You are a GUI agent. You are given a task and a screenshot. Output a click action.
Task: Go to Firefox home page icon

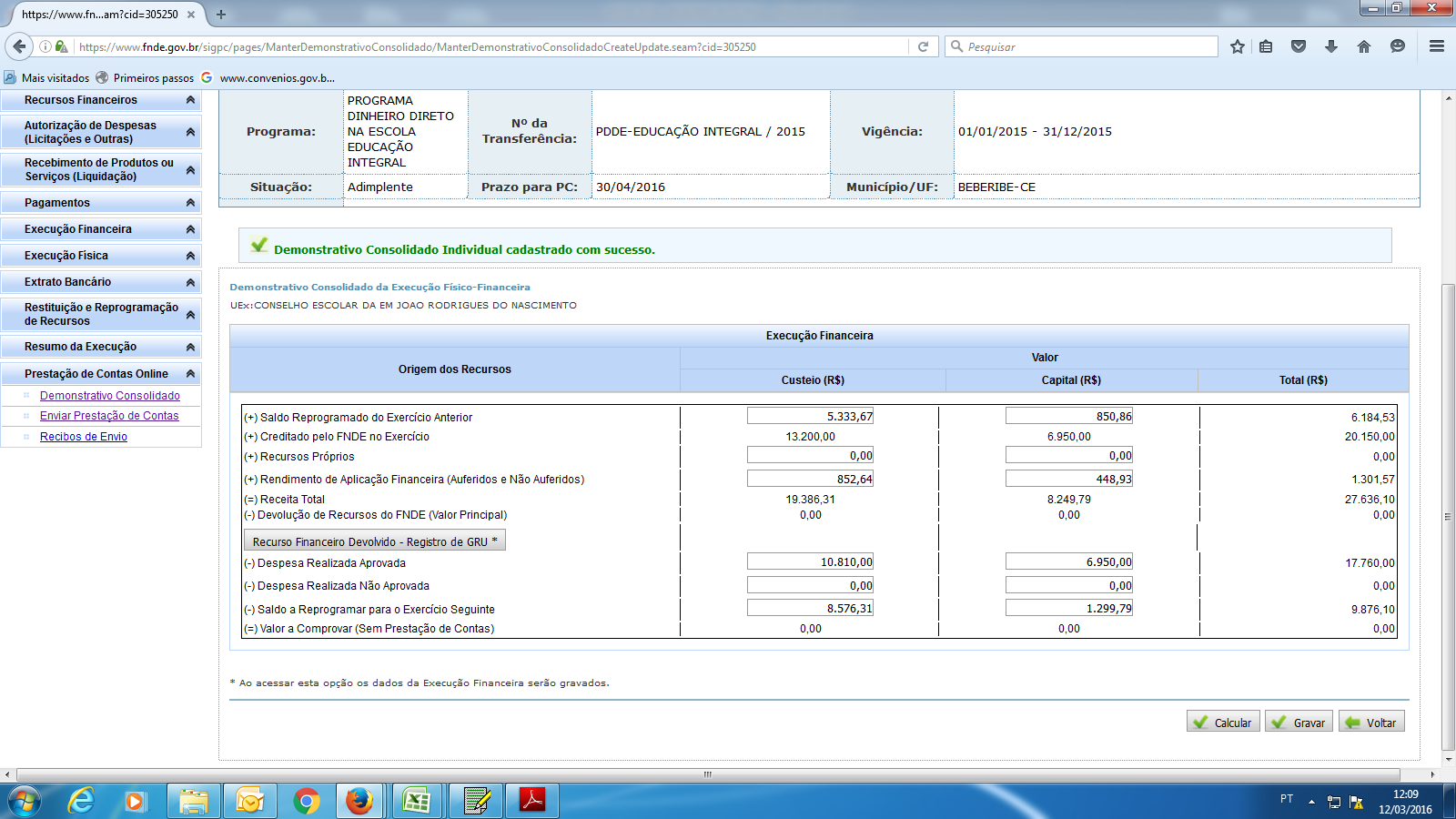pyautogui.click(x=1363, y=46)
